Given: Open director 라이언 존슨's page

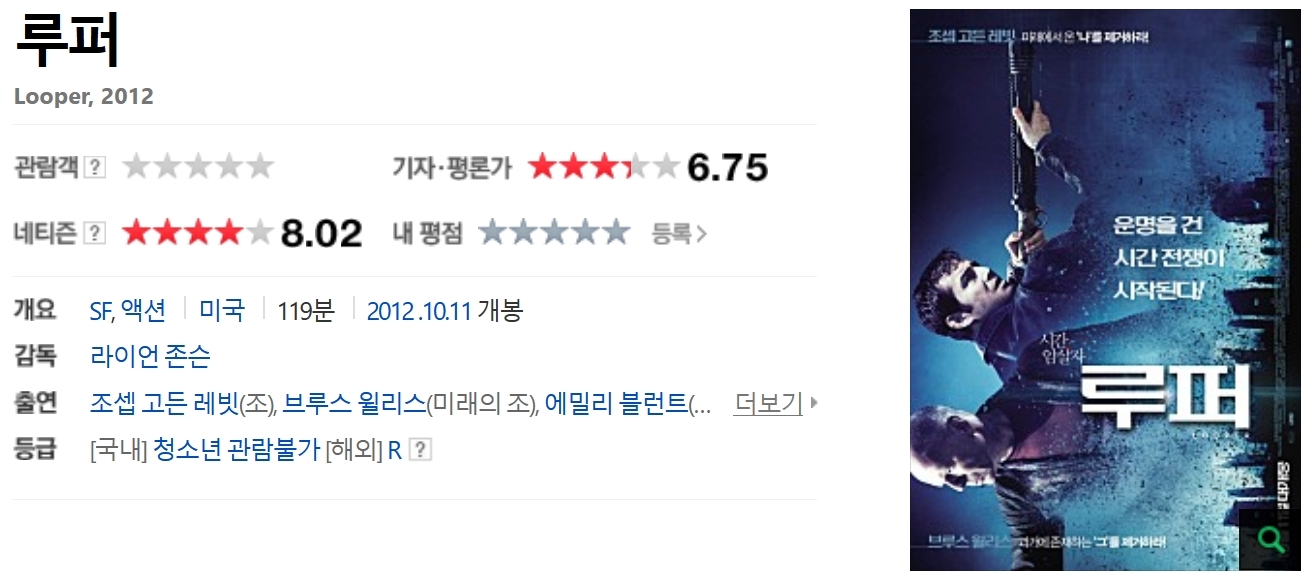Looking at the screenshot, I should coord(150,356).
